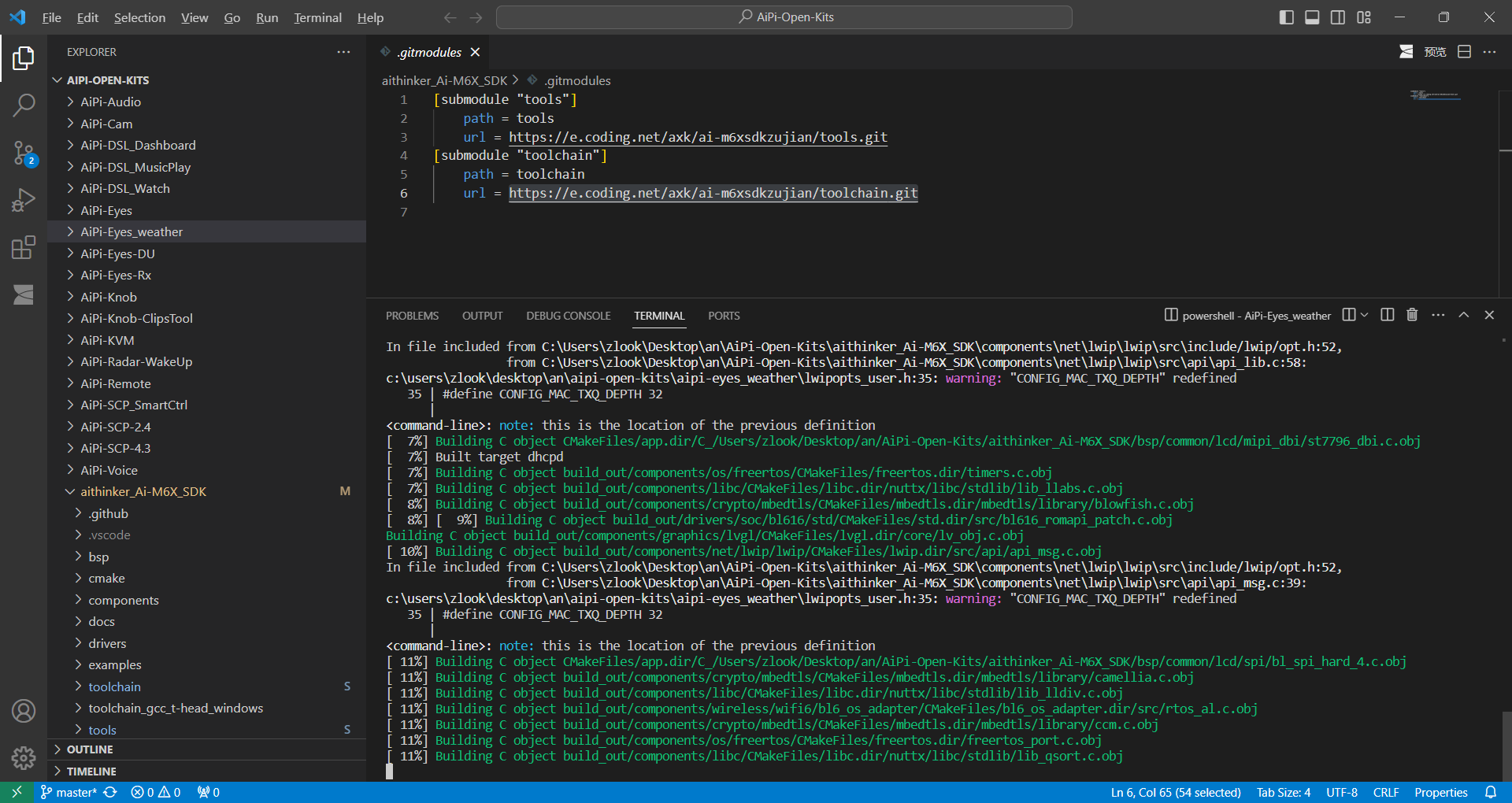Toggle the primary side bar layout

tap(1287, 17)
